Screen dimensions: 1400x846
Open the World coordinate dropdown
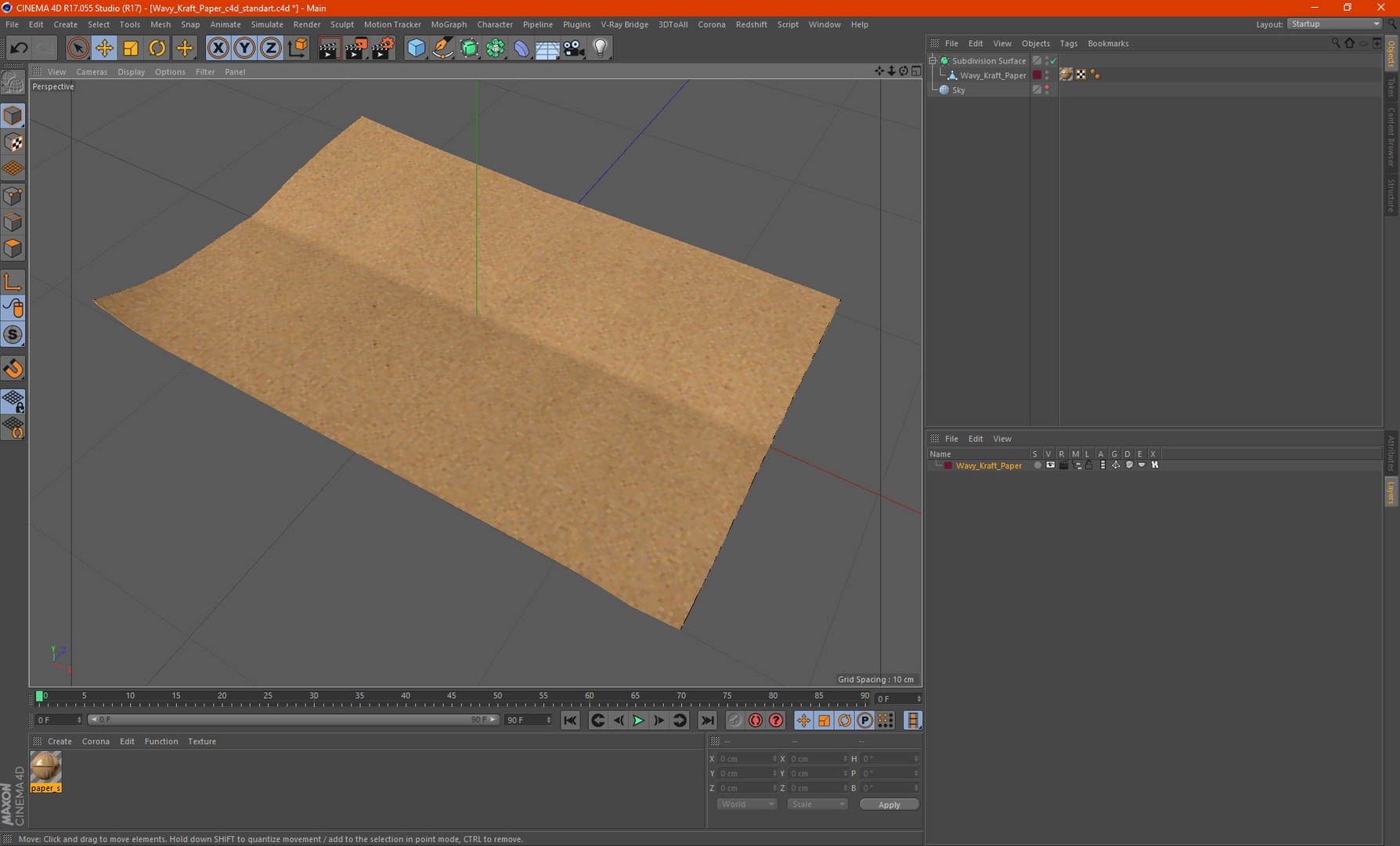pos(746,804)
